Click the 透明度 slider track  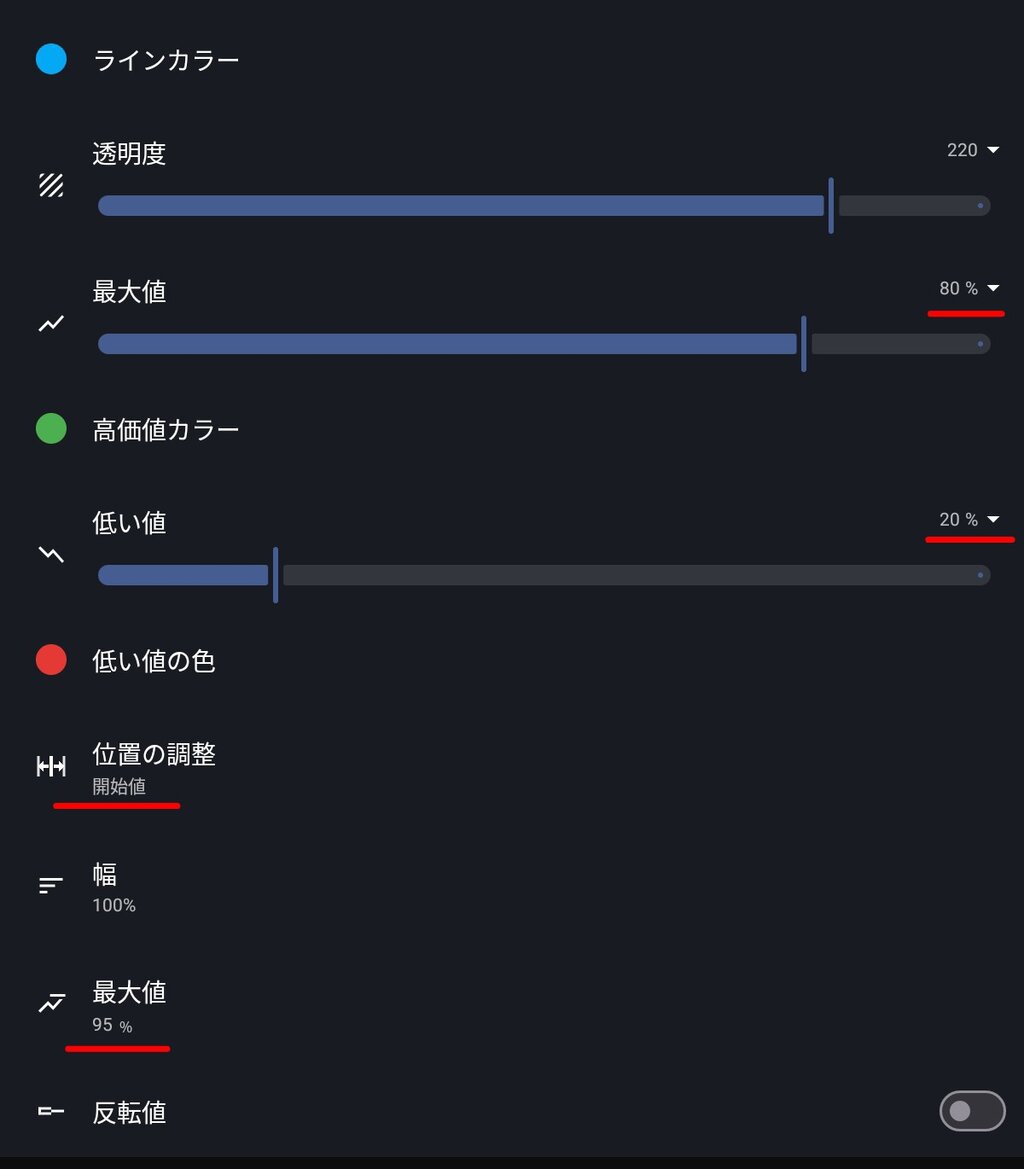tap(544, 206)
